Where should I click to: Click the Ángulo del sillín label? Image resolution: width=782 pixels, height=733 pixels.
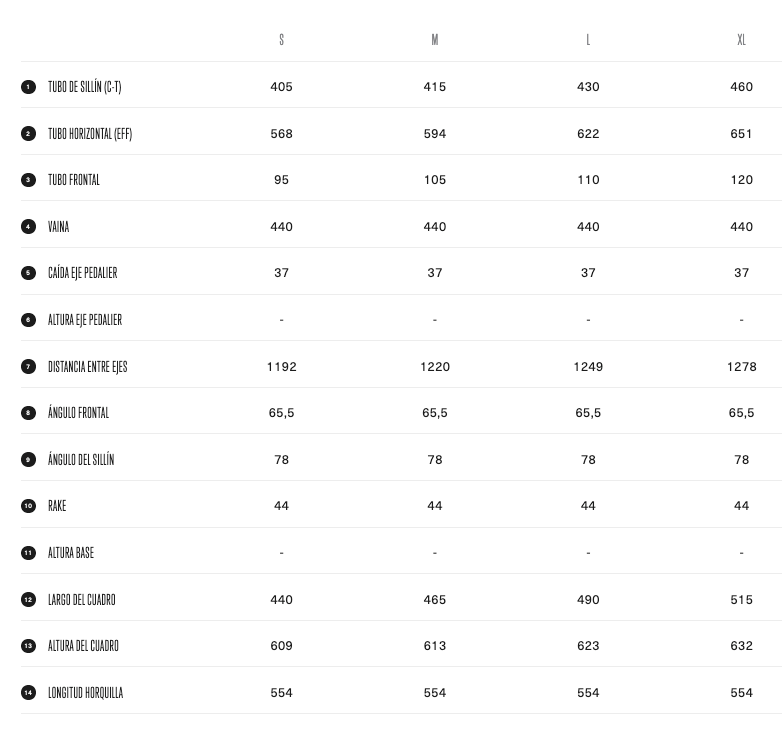[x=81, y=460]
